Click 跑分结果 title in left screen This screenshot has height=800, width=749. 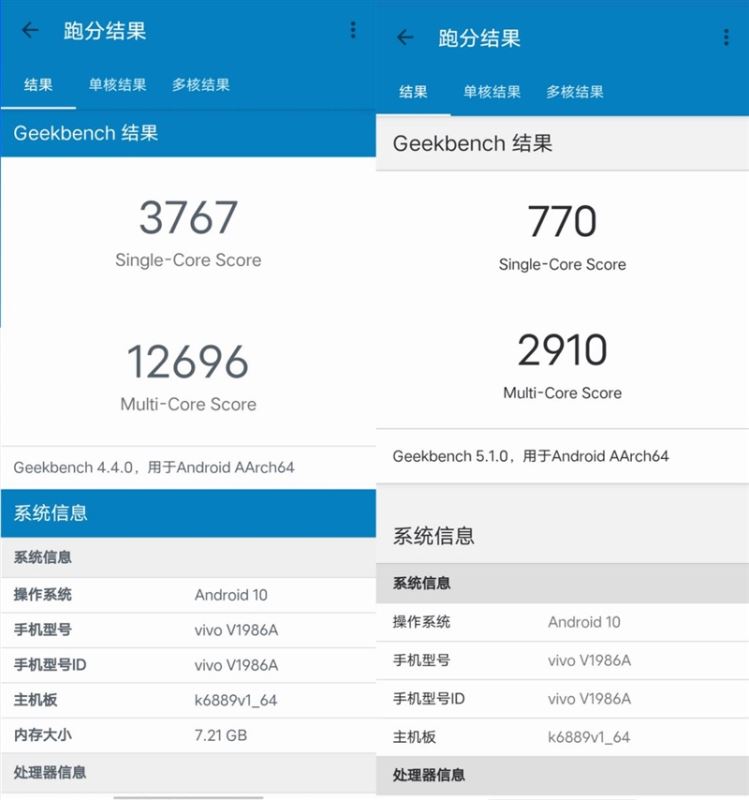105,31
